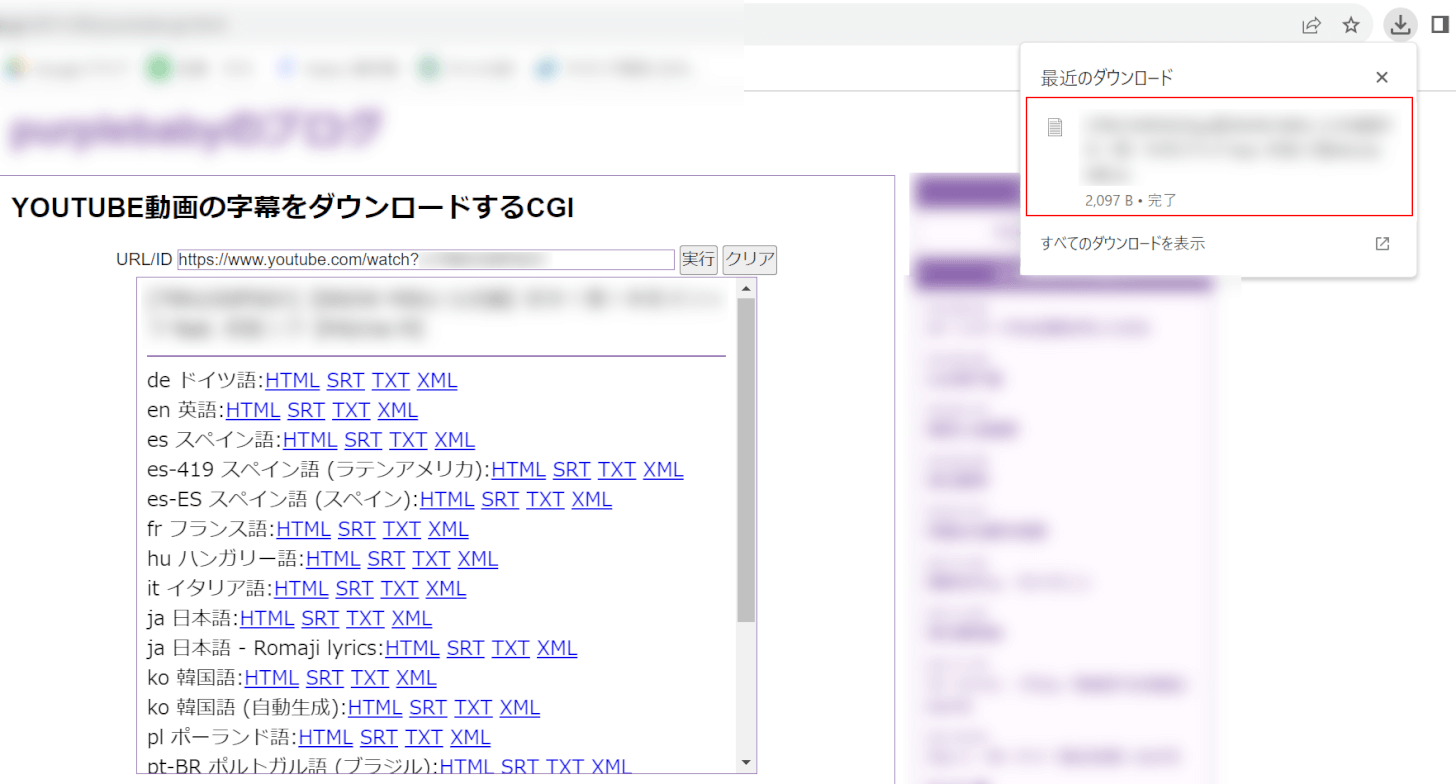This screenshot has width=1456, height=784.
Task: Open HTML for es スペイン語
Action: pyautogui.click(x=310, y=440)
